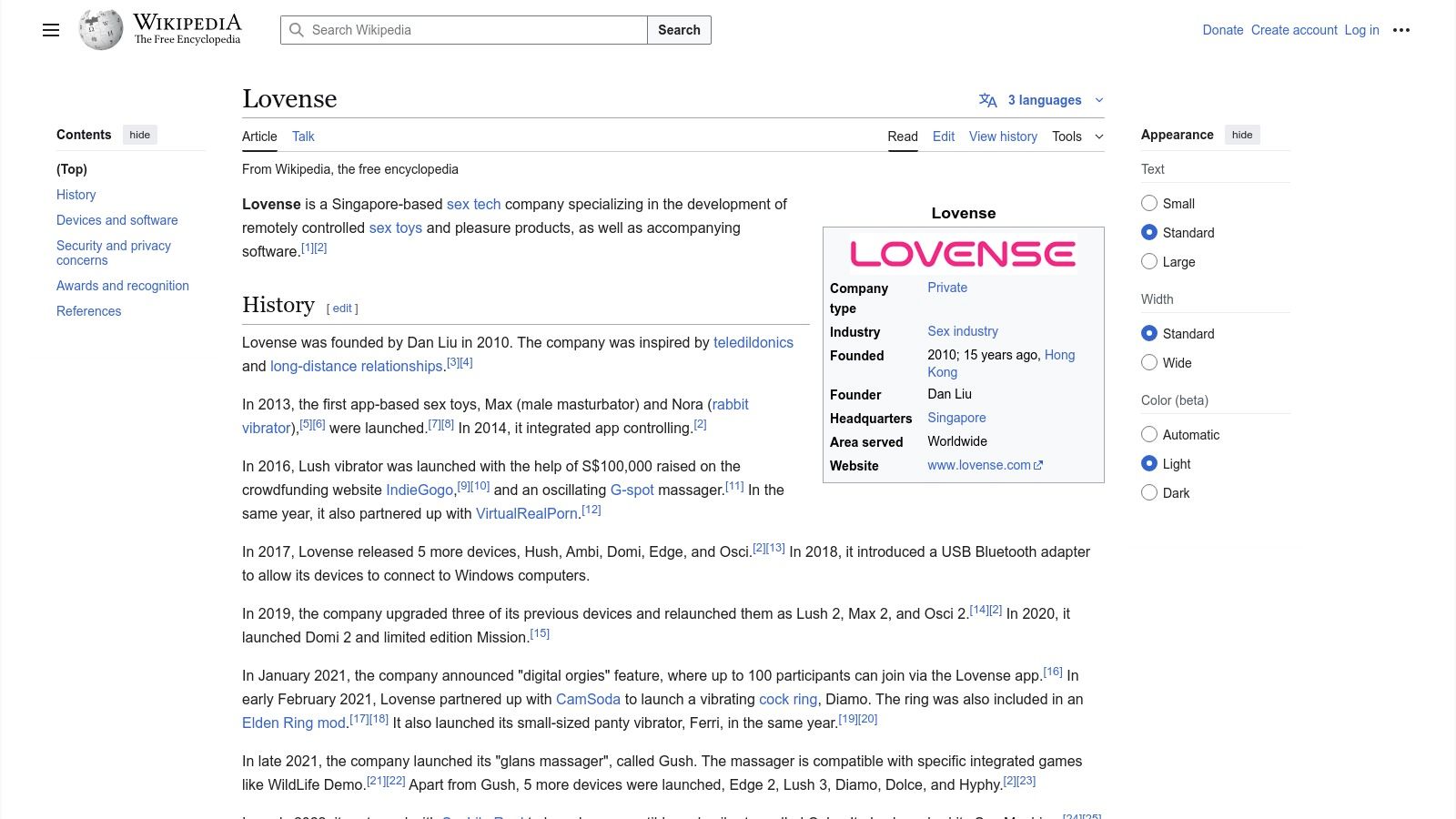Screen dimensions: 1456x819
Task: Open the Elden Ring mod link
Action: pyautogui.click(x=294, y=723)
